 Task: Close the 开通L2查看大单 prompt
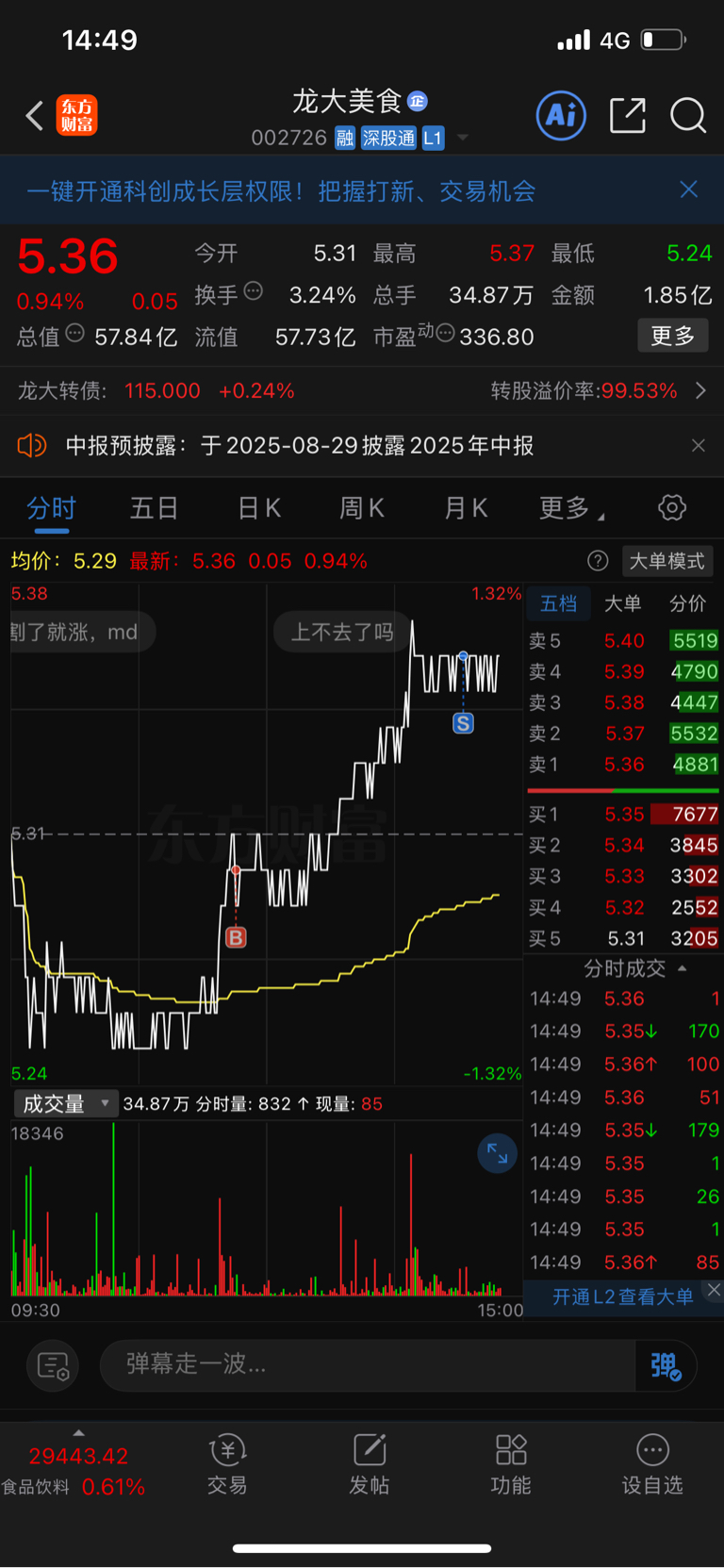[714, 1289]
